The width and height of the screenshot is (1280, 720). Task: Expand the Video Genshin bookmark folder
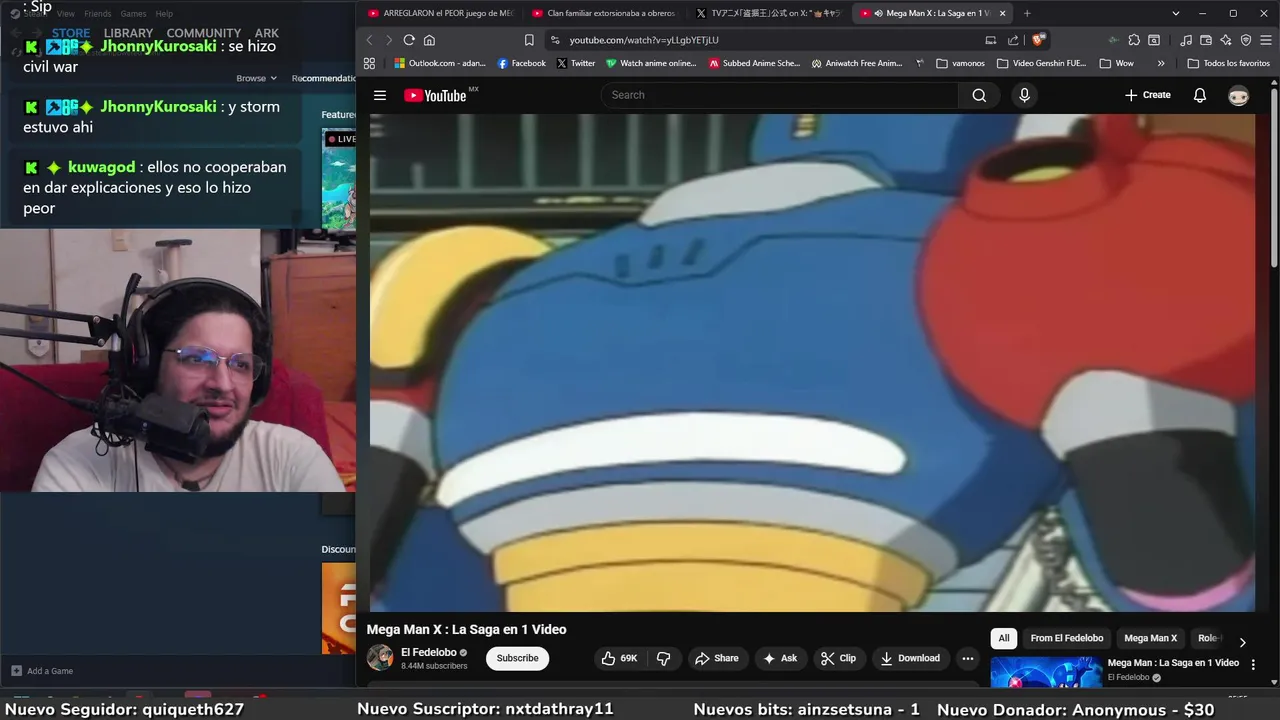(1041, 63)
